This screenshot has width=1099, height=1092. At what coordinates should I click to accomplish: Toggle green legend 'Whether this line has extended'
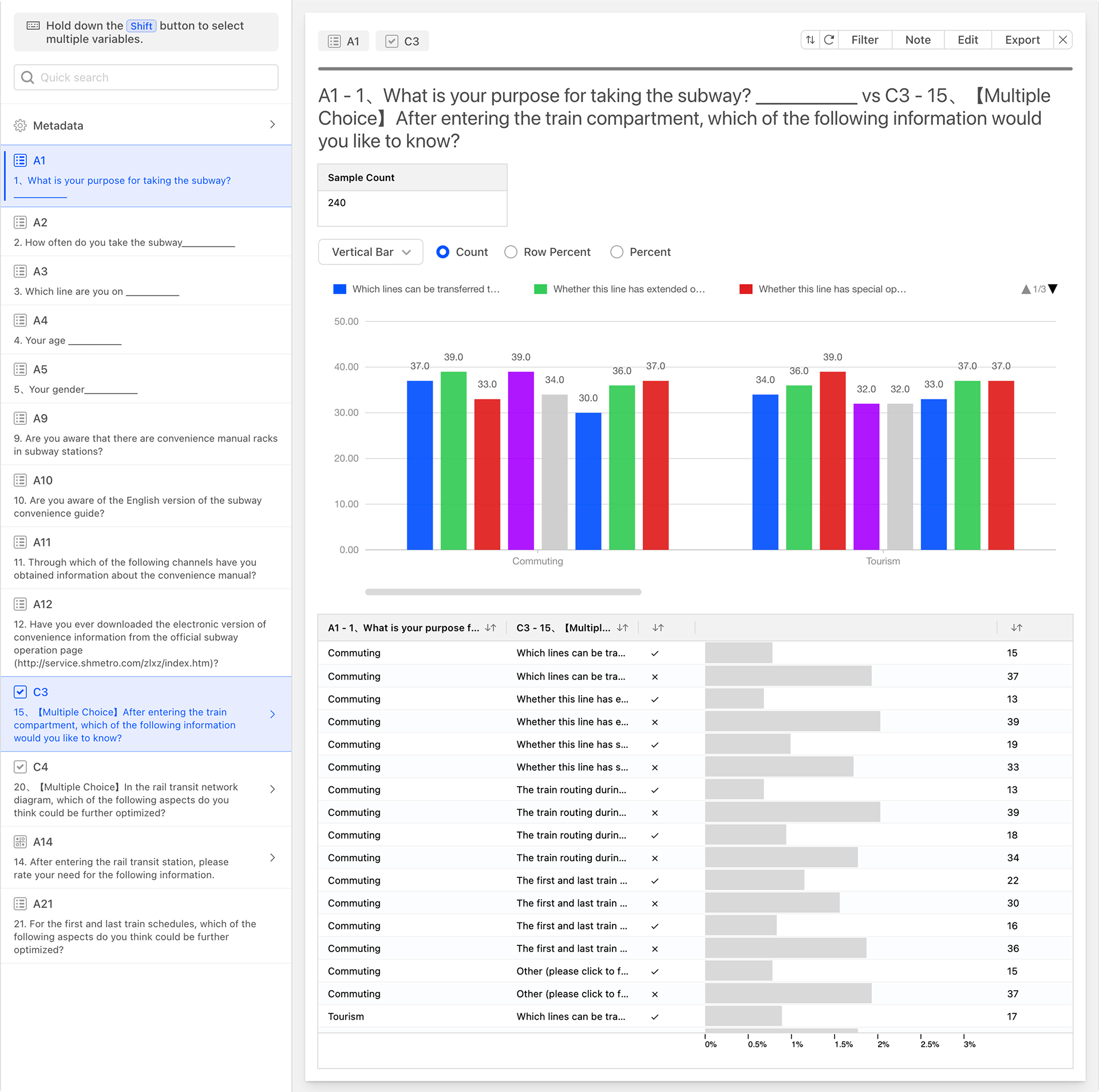point(620,289)
